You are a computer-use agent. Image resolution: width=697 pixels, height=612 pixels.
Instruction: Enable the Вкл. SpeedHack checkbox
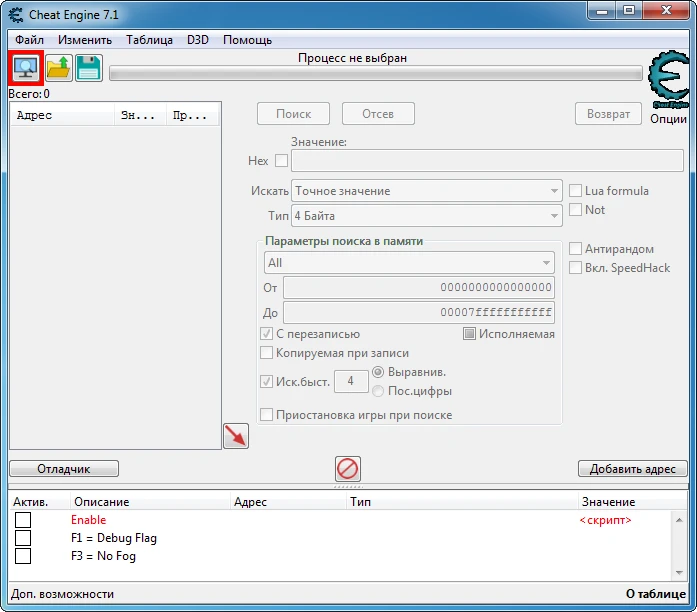pyautogui.click(x=575, y=268)
